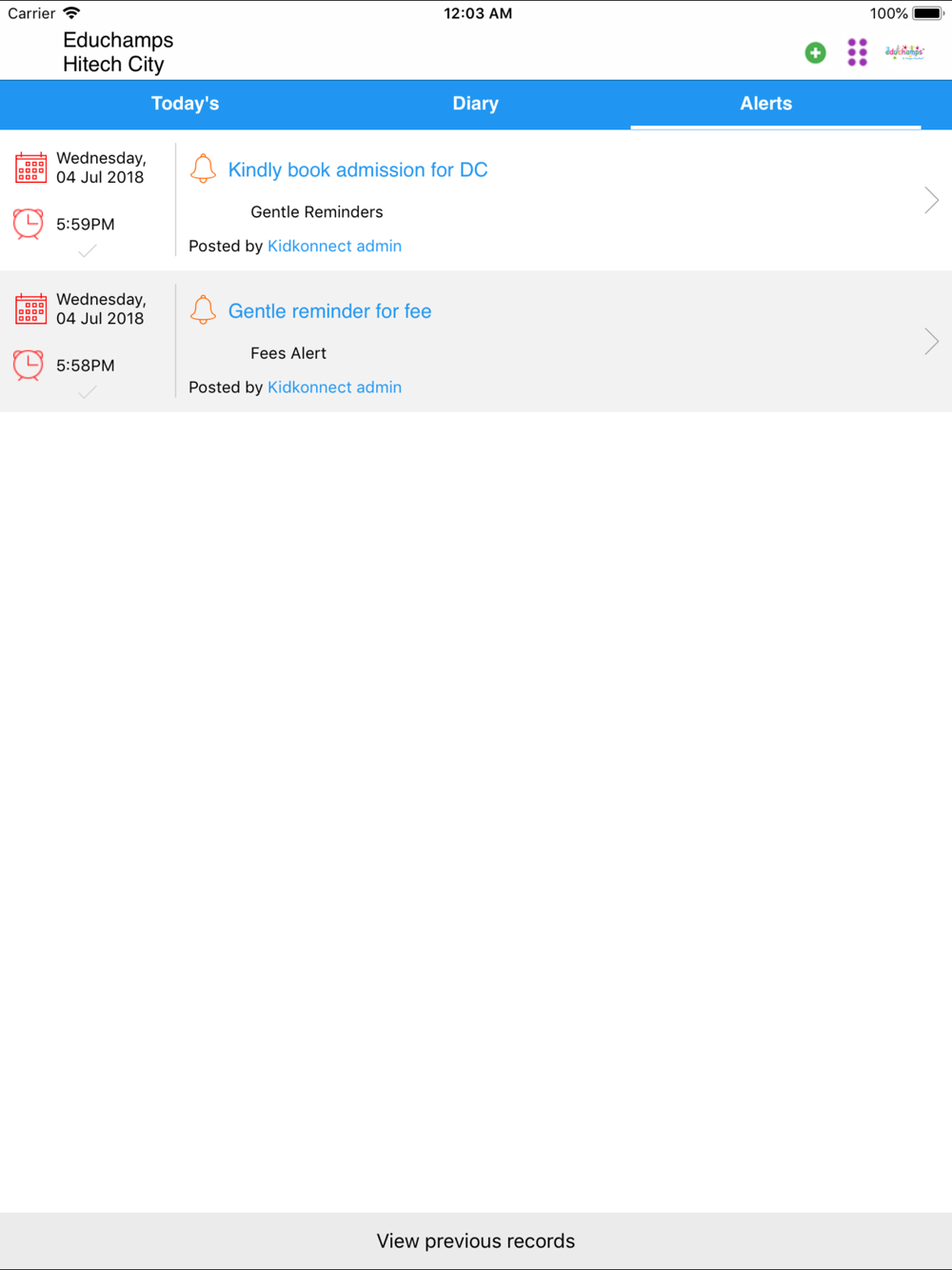Tap the Educhamps logo icon

(x=904, y=52)
